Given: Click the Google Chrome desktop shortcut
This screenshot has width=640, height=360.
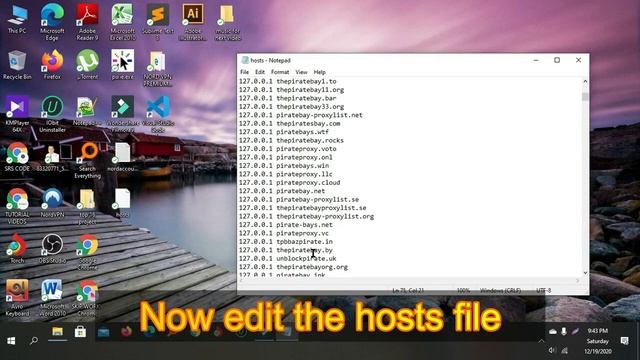Looking at the screenshot, I should (x=87, y=252).
